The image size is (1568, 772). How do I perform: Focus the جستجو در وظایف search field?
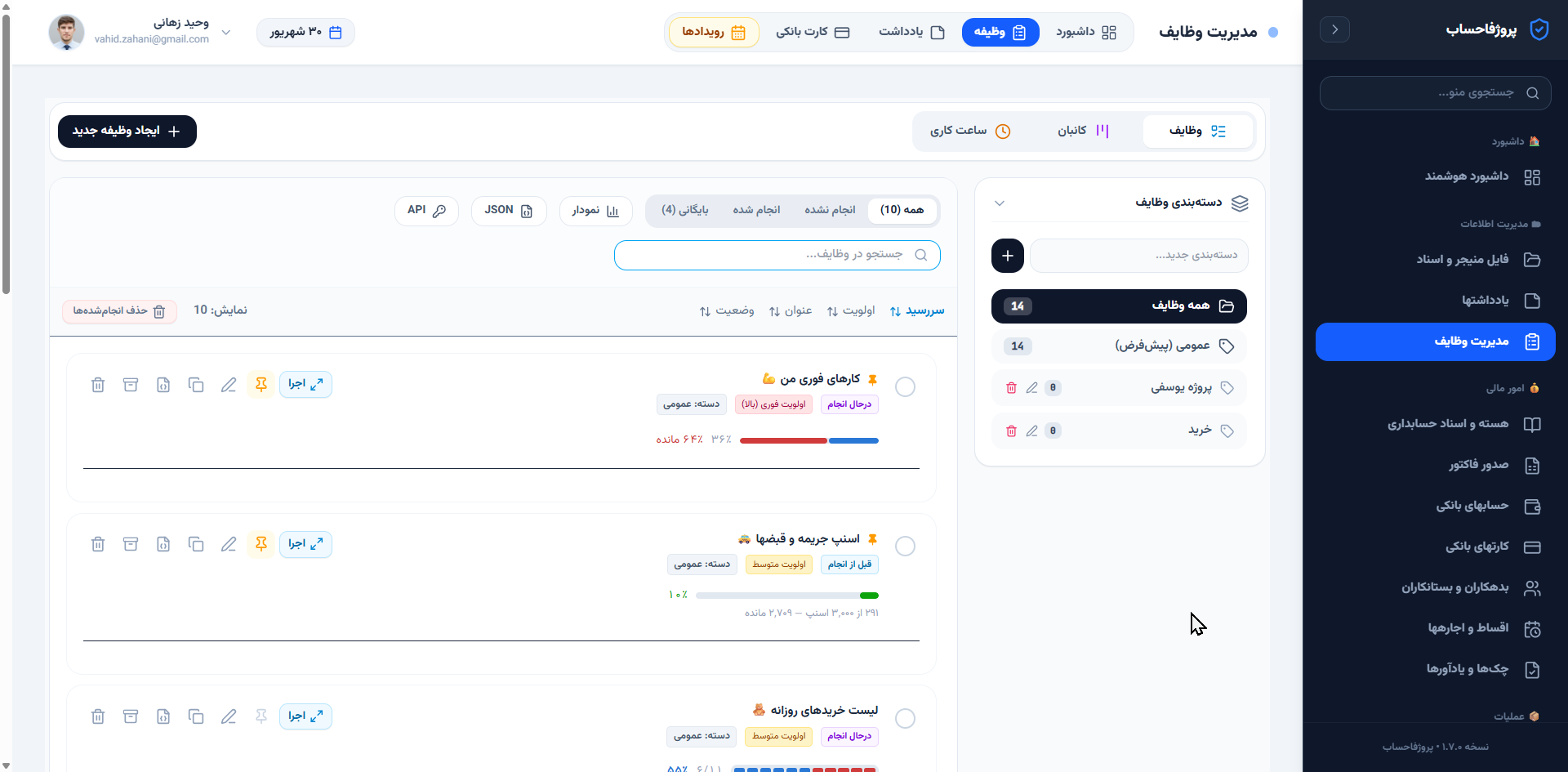[x=777, y=255]
